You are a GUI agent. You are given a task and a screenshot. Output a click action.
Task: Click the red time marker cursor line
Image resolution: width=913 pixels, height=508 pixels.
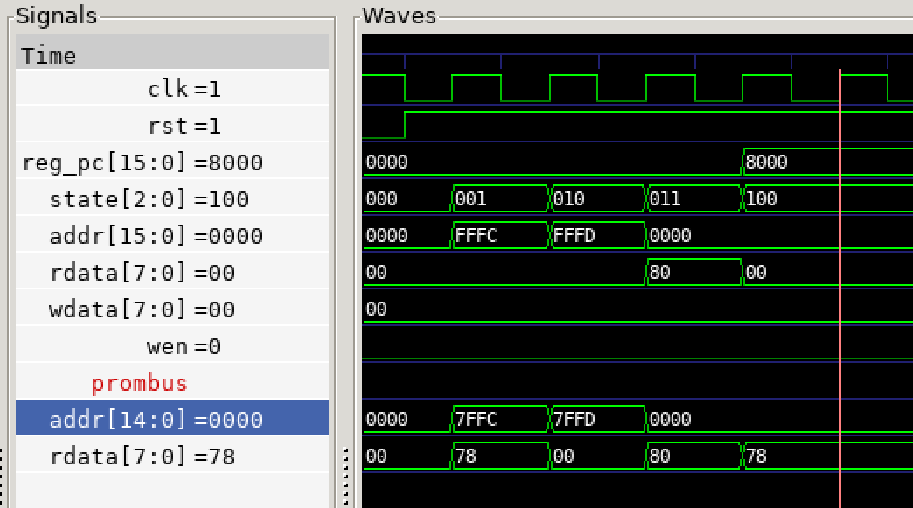pos(840,288)
